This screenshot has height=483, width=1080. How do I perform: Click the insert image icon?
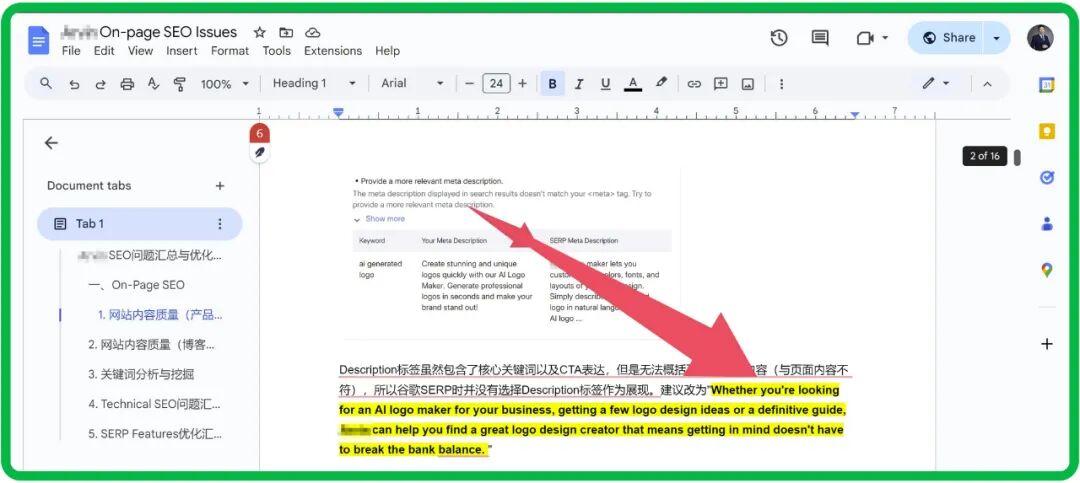point(747,84)
